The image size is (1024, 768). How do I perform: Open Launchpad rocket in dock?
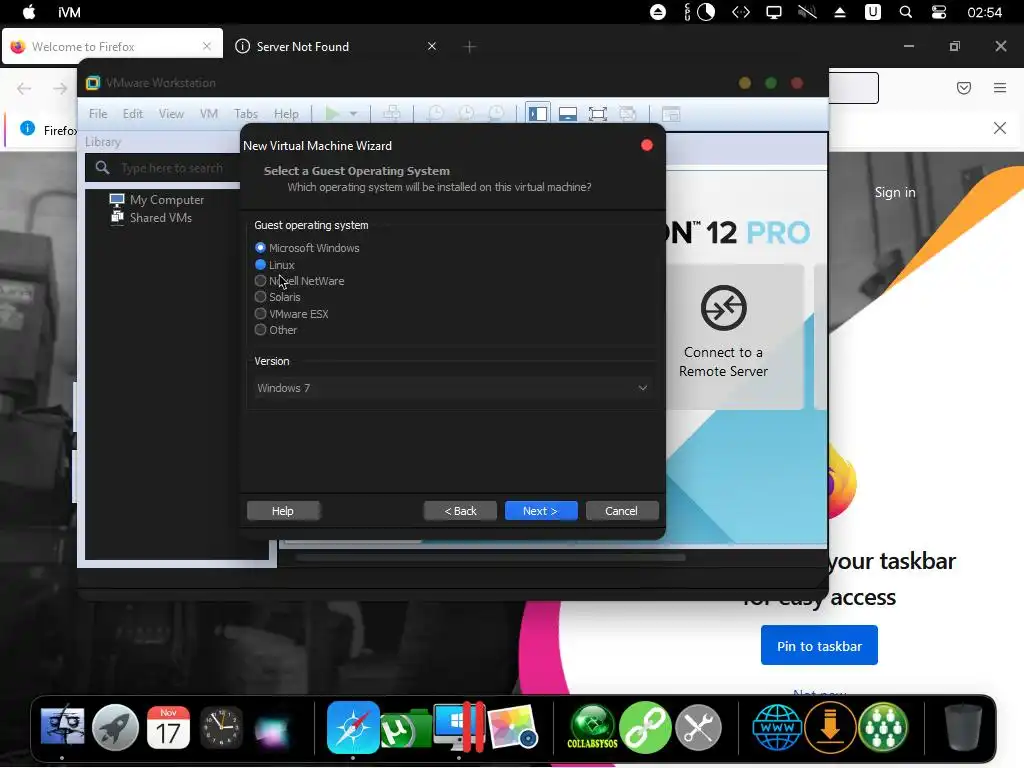(x=115, y=728)
